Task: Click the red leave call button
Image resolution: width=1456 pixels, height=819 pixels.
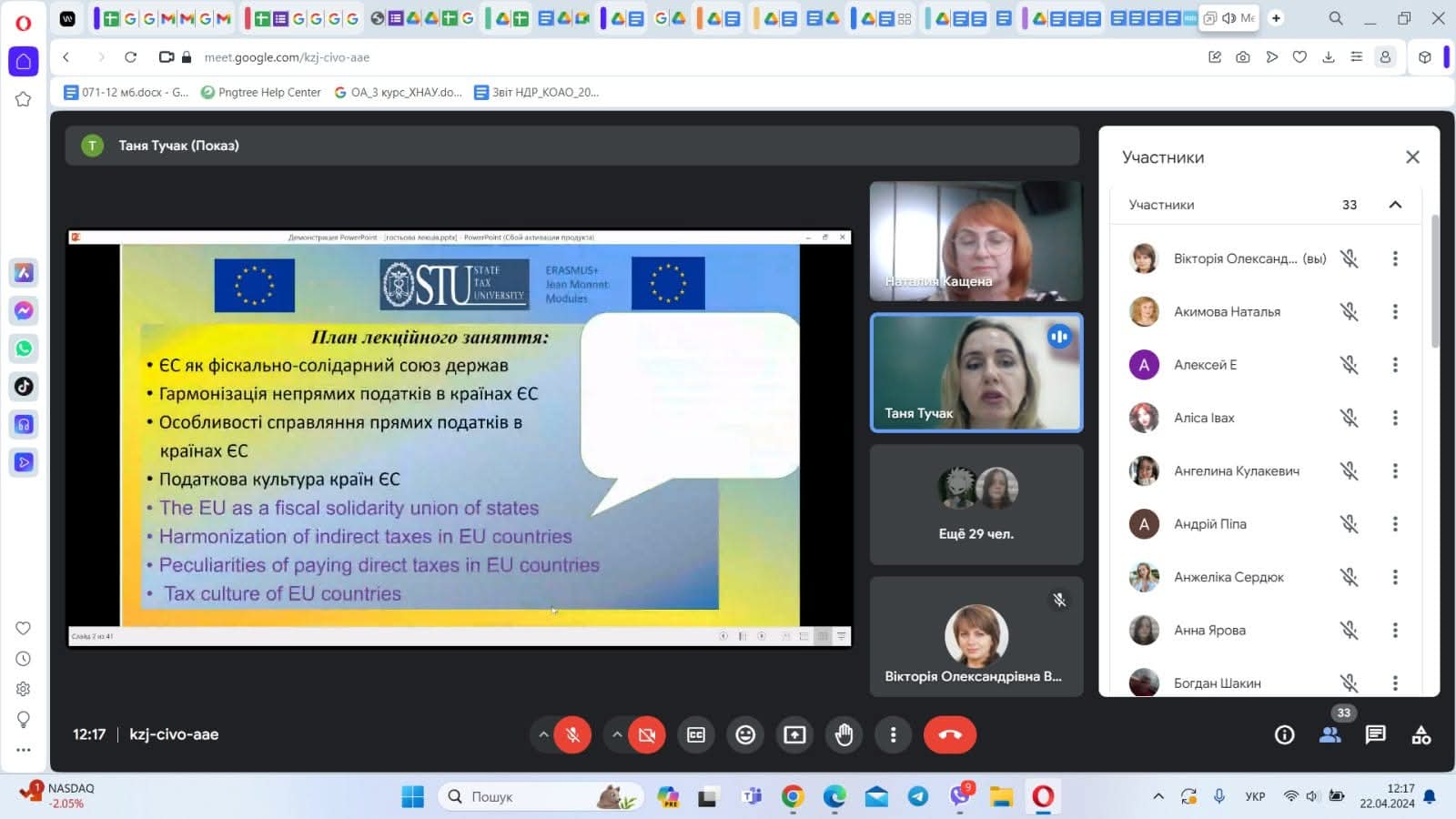Action: 949,734
